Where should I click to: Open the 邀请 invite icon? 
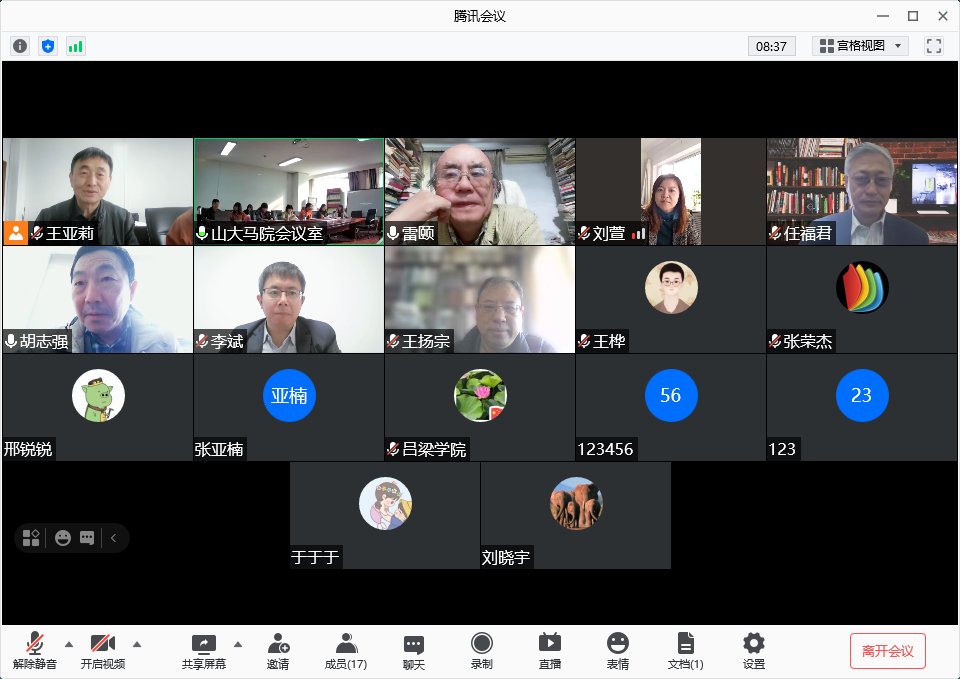coord(278,650)
